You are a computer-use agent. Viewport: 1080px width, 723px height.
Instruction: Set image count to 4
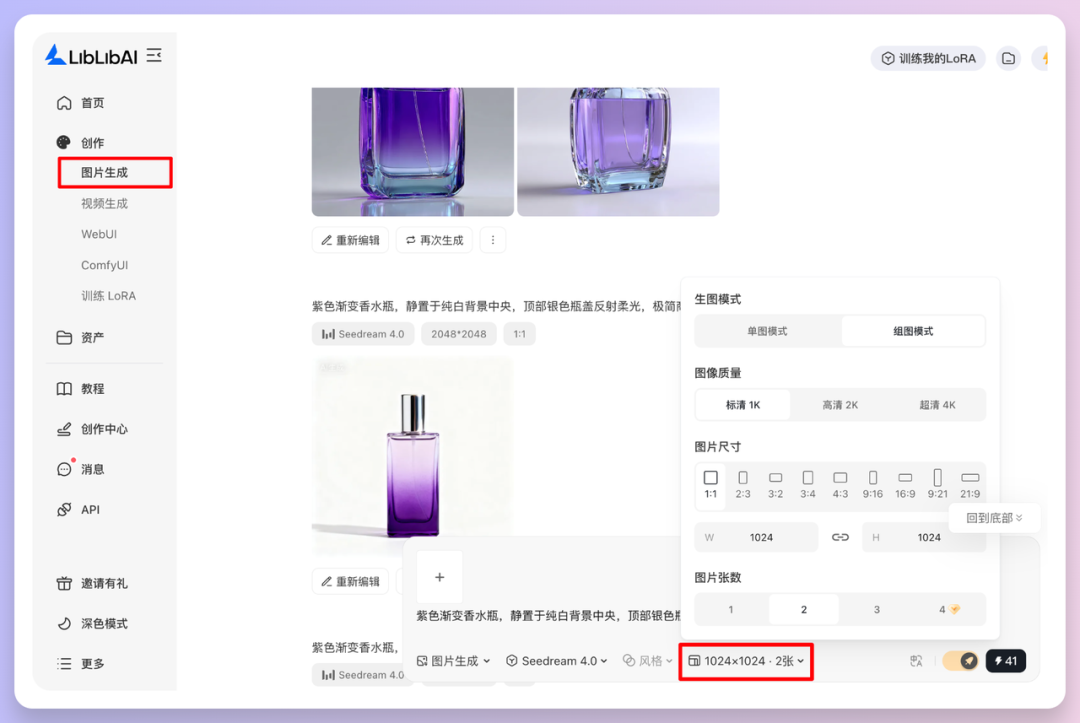coord(949,609)
